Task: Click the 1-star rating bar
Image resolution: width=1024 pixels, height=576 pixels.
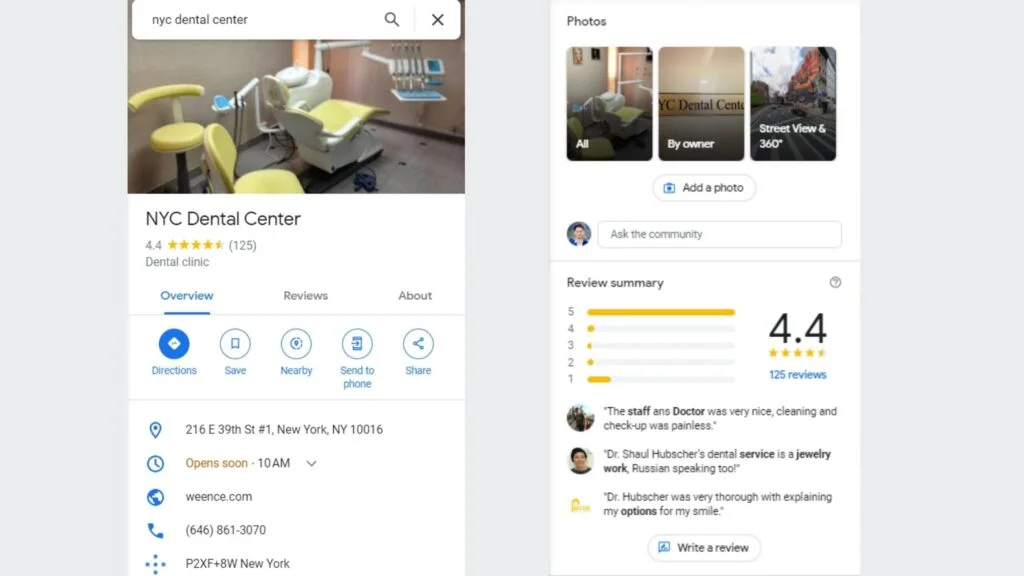Action: pyautogui.click(x=661, y=379)
